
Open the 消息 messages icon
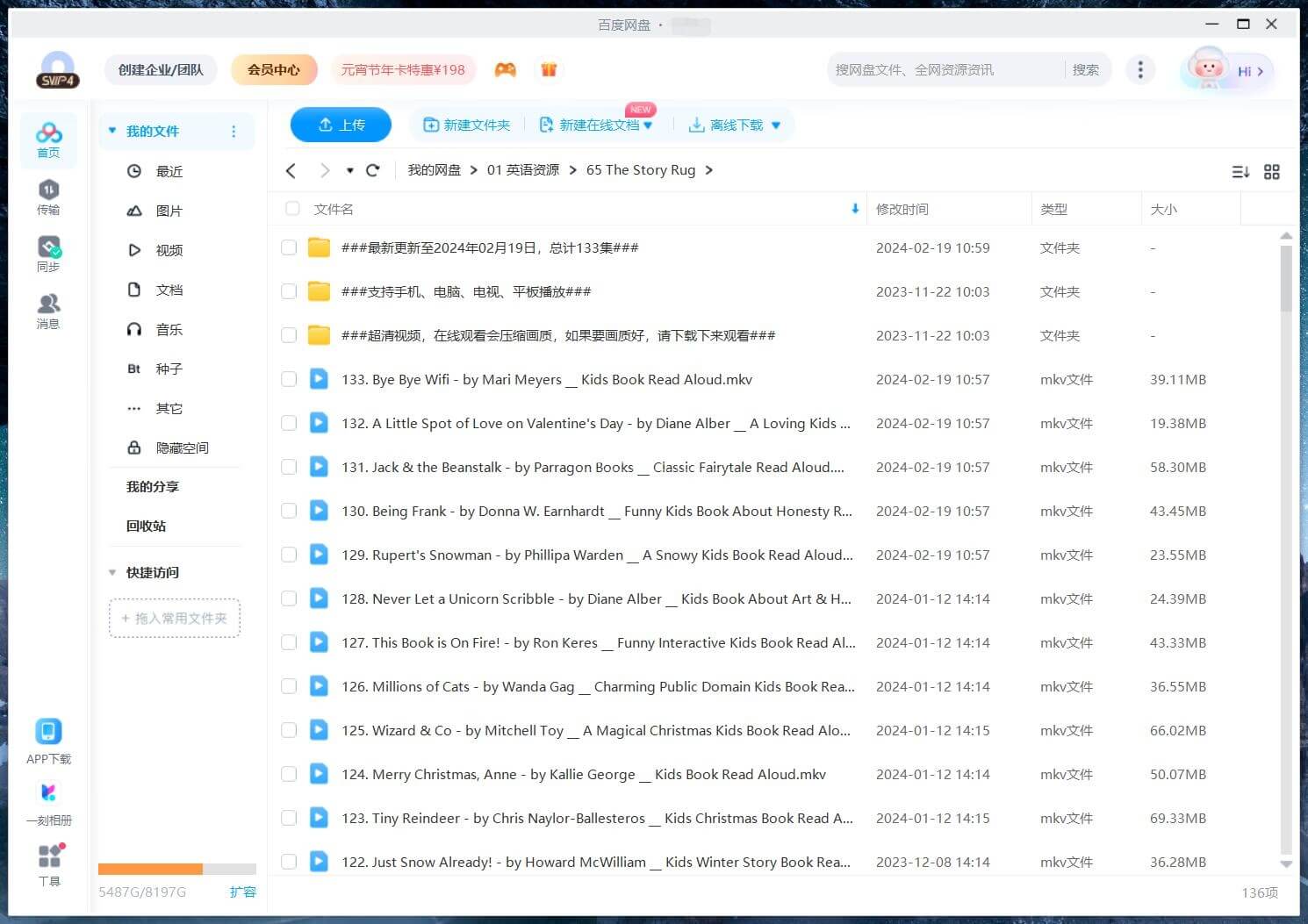click(x=48, y=311)
